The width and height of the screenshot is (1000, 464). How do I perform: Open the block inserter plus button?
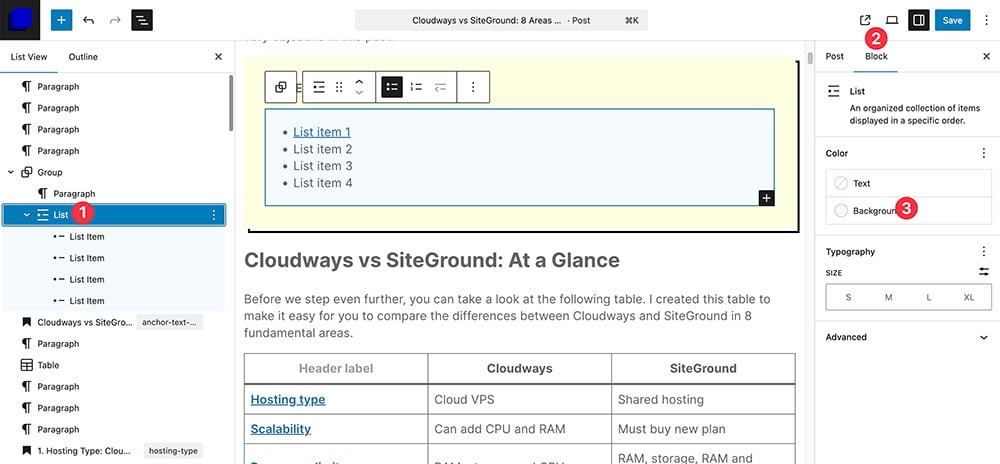coord(61,20)
